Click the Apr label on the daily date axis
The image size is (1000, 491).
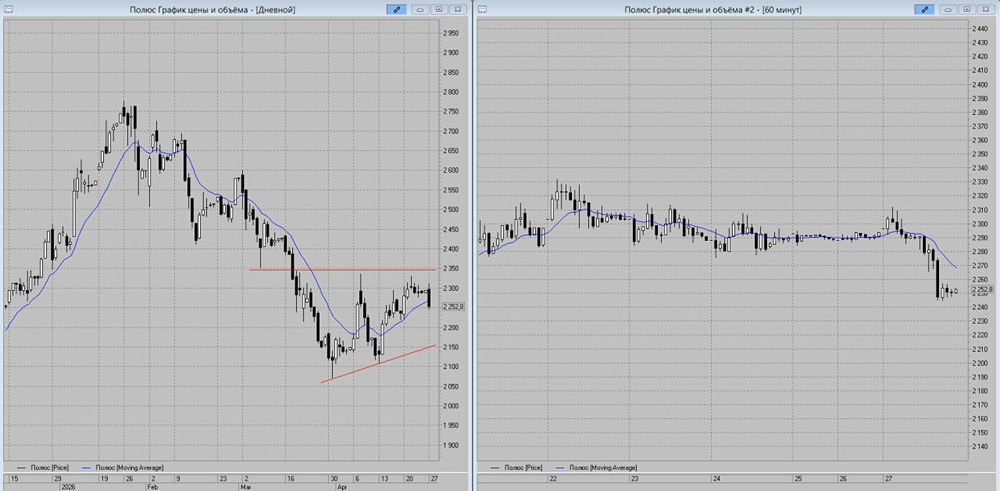341,485
